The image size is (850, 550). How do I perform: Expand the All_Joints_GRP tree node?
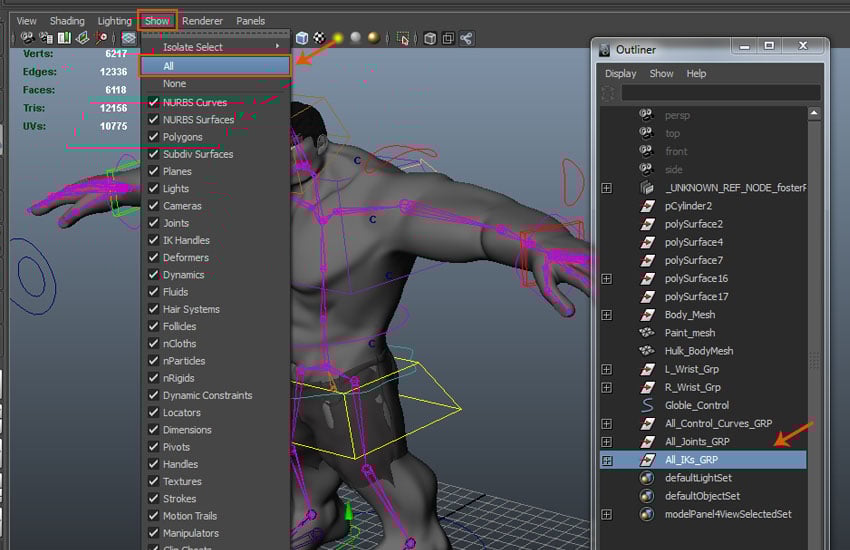(606, 442)
